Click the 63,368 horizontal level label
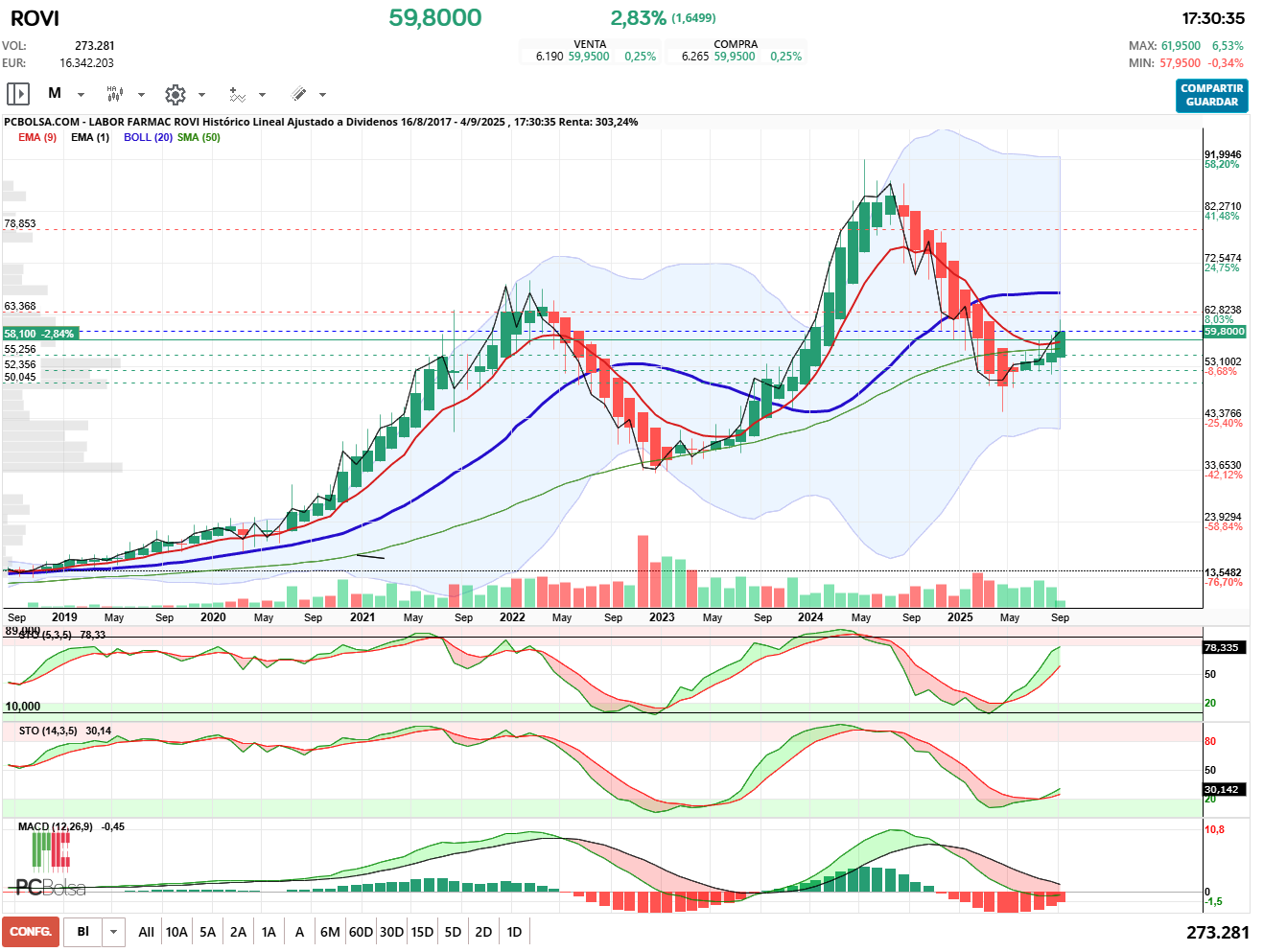The image size is (1263, 952). (20, 306)
